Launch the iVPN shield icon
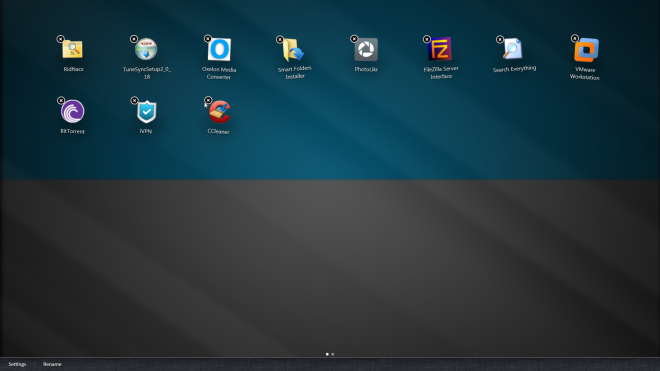Image resolution: width=660 pixels, height=371 pixels. (146, 112)
